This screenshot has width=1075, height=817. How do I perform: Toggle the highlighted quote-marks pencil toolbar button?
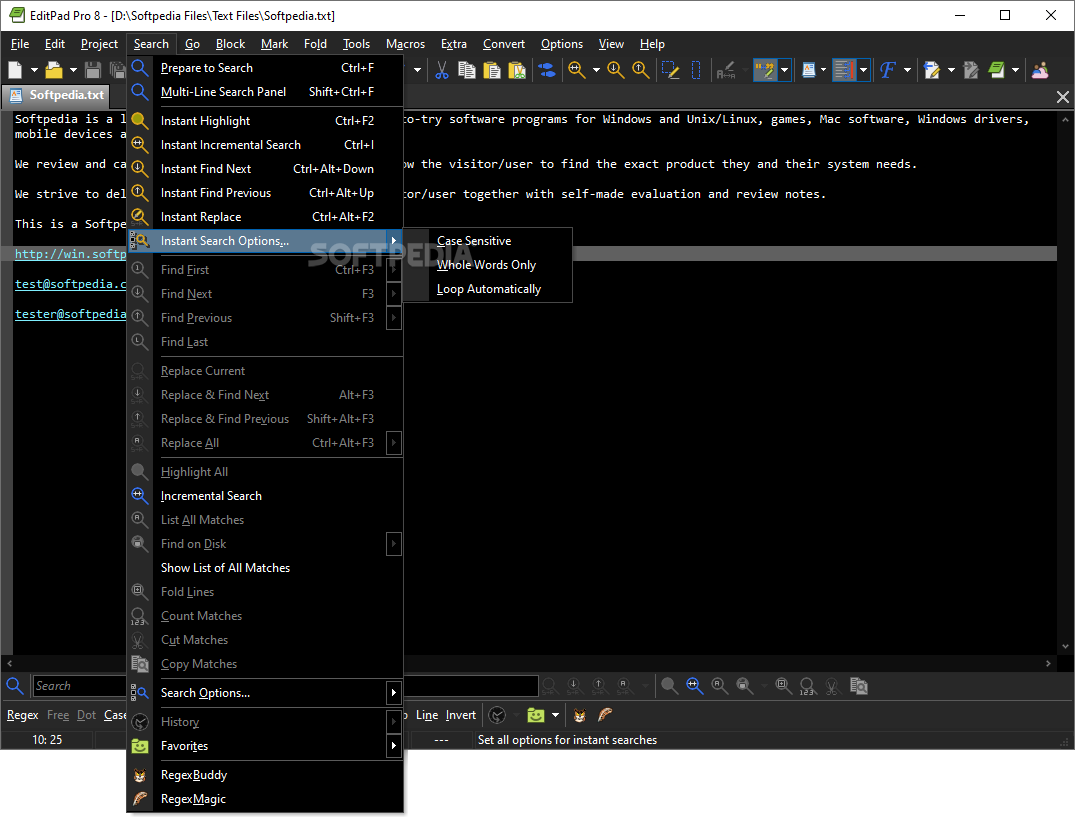765,70
